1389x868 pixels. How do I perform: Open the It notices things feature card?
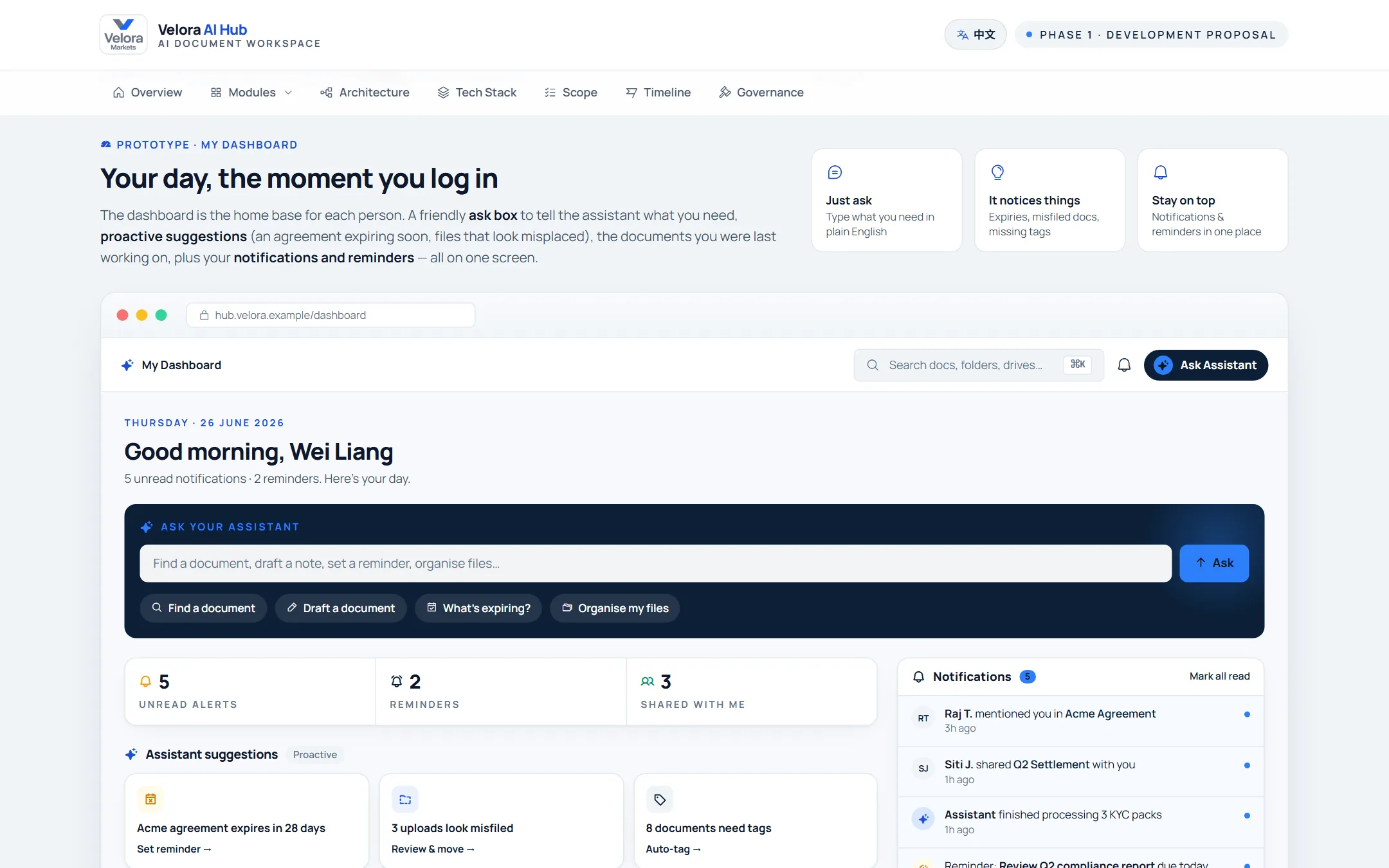click(1049, 201)
